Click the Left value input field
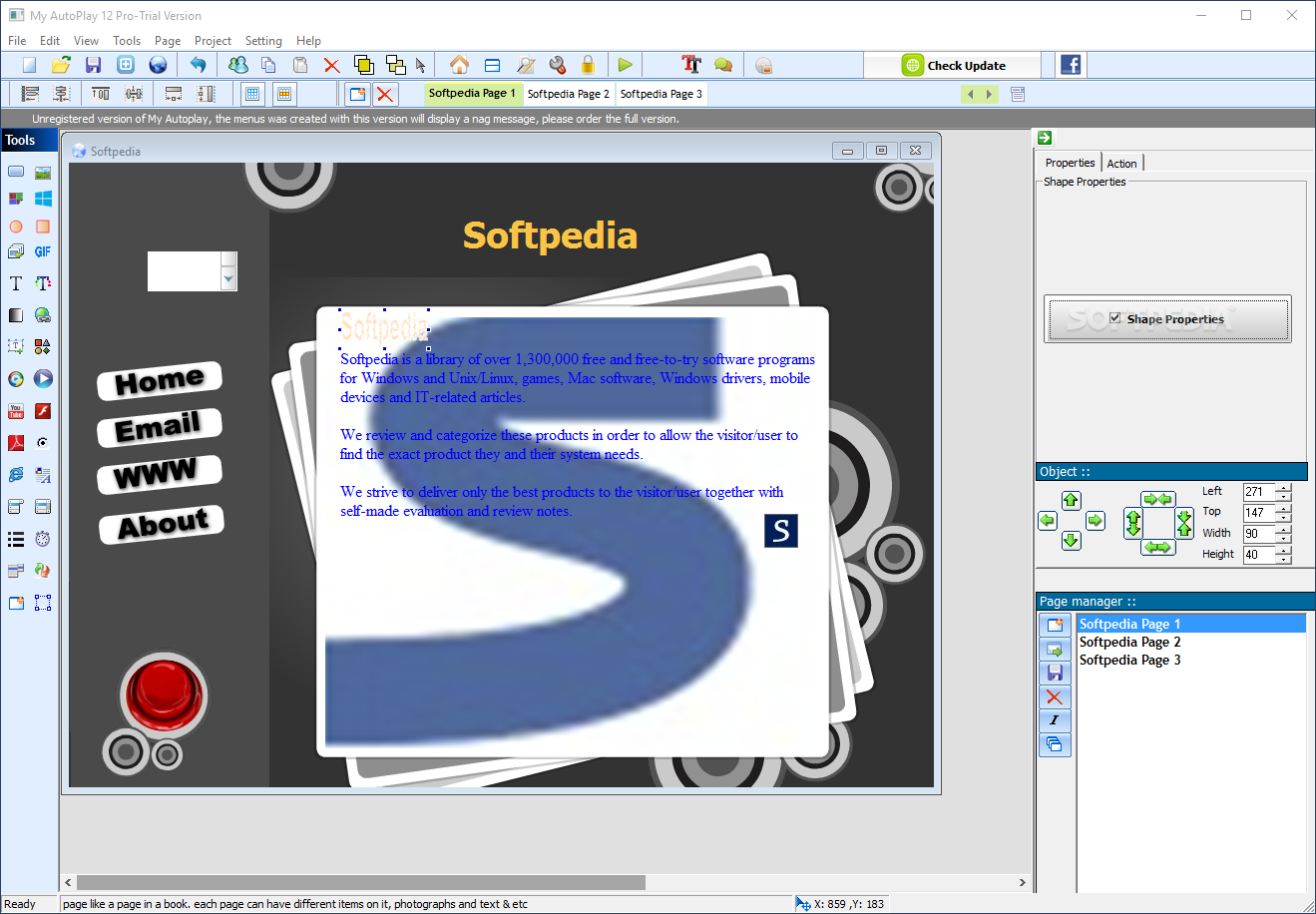1316x914 pixels. coord(1259,492)
